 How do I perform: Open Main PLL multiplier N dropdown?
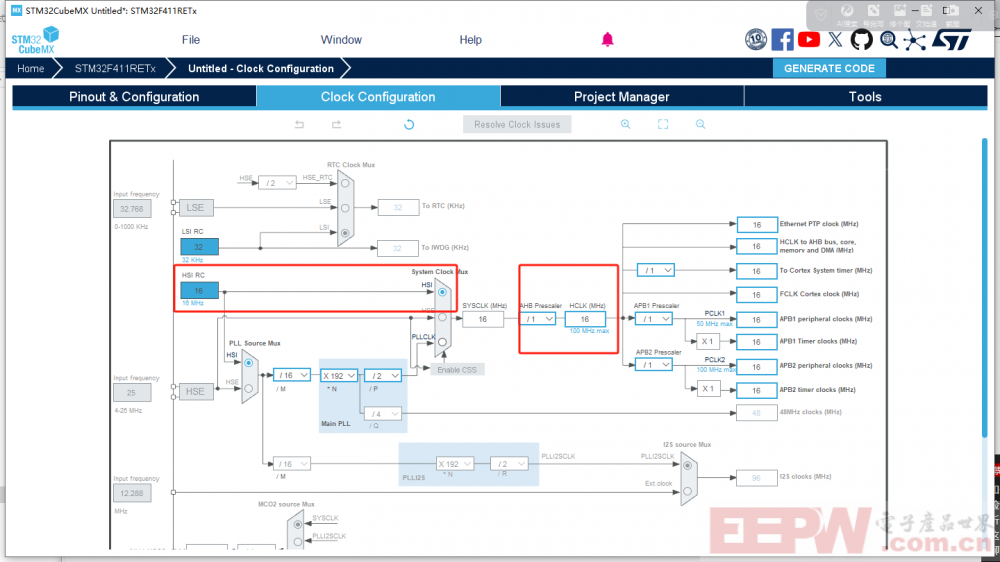point(339,376)
